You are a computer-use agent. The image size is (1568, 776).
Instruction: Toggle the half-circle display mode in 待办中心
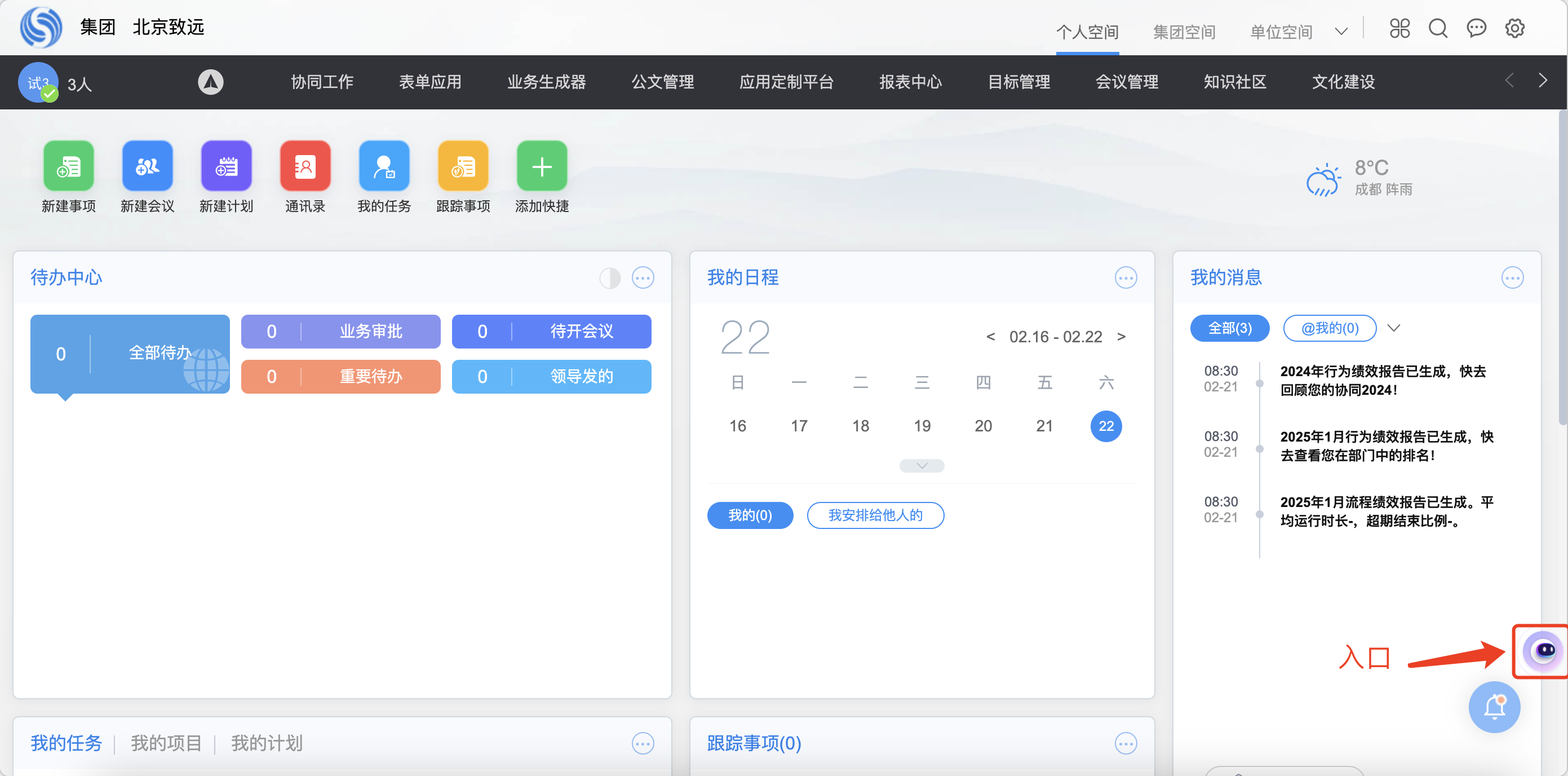coord(609,278)
